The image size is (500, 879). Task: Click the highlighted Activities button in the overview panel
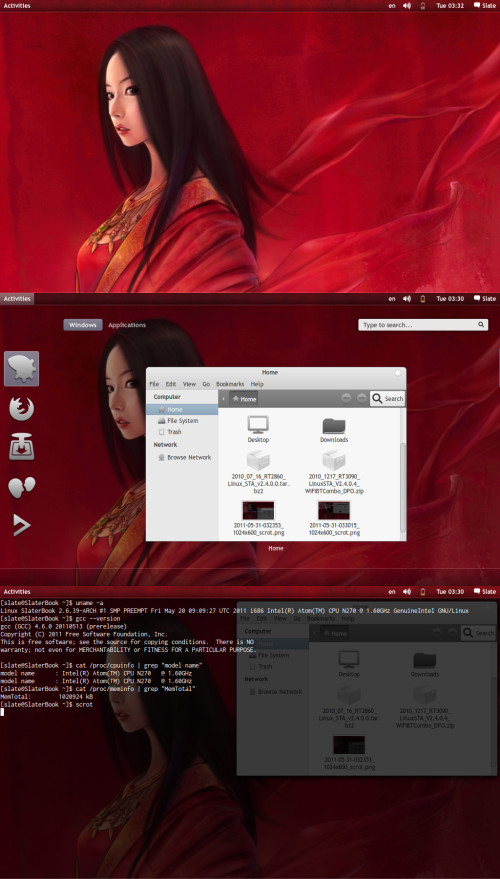[x=17, y=298]
